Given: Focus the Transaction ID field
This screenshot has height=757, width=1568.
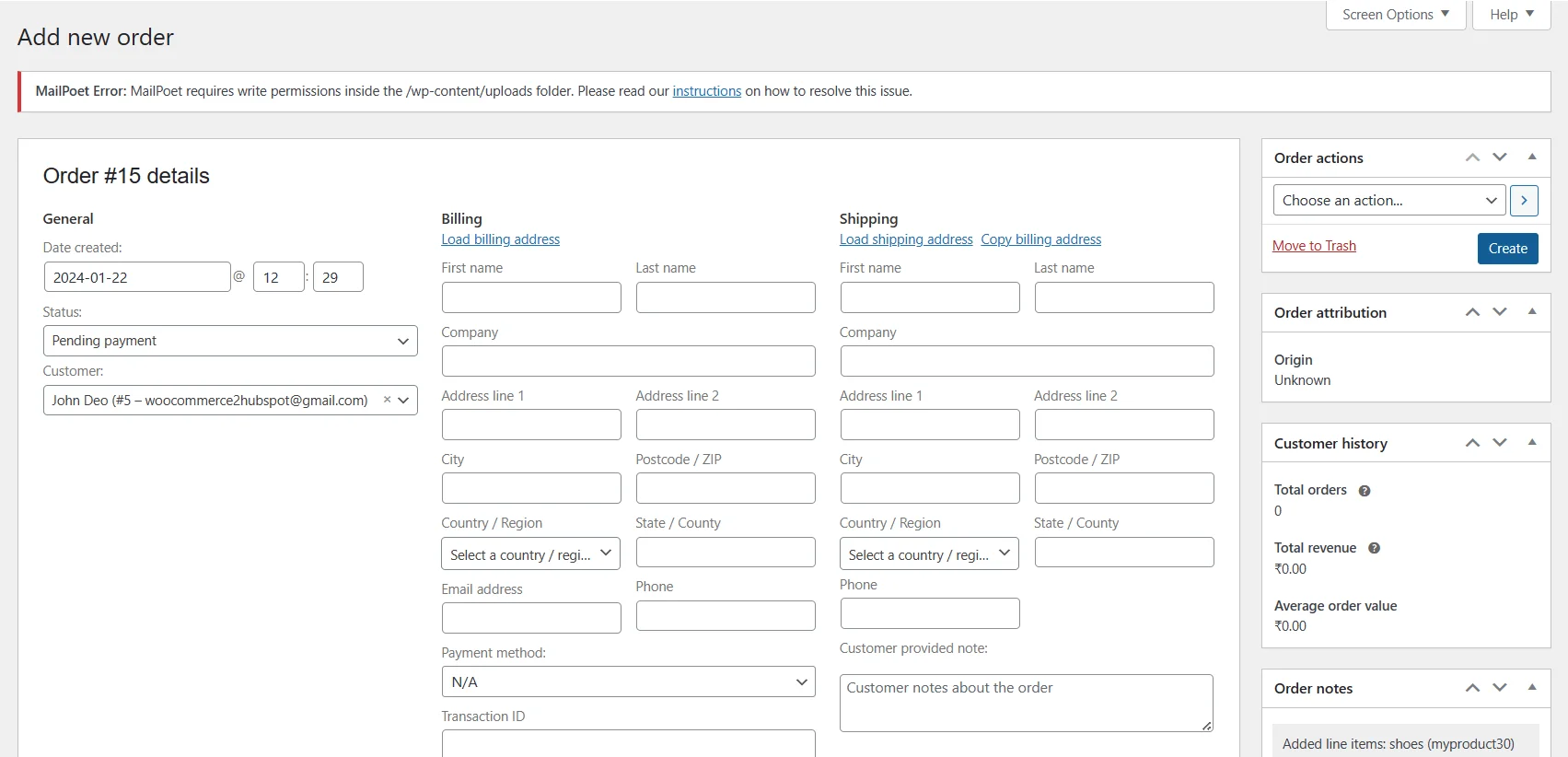Looking at the screenshot, I should coord(628,743).
